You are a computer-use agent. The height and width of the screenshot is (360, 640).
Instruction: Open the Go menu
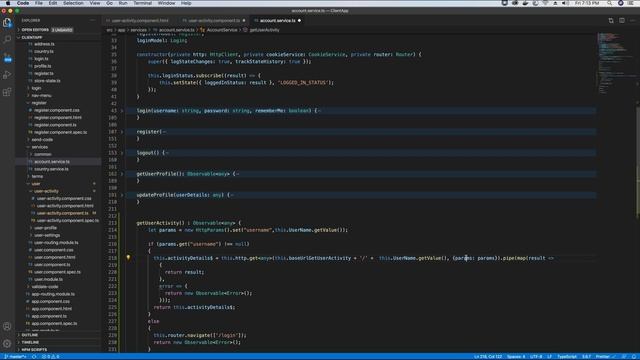click(x=109, y=3)
